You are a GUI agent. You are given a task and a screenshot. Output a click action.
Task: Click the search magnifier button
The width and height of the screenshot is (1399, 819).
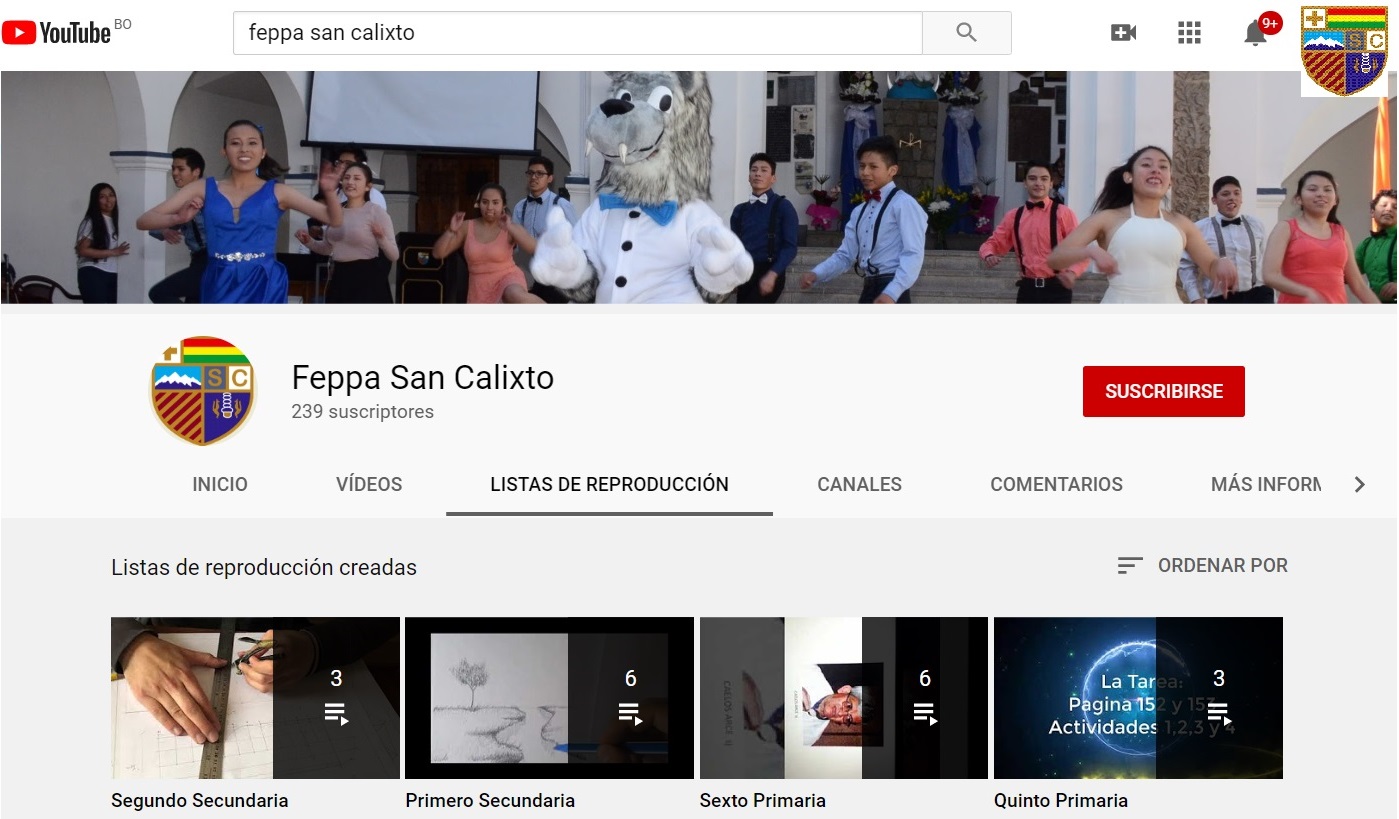[966, 33]
